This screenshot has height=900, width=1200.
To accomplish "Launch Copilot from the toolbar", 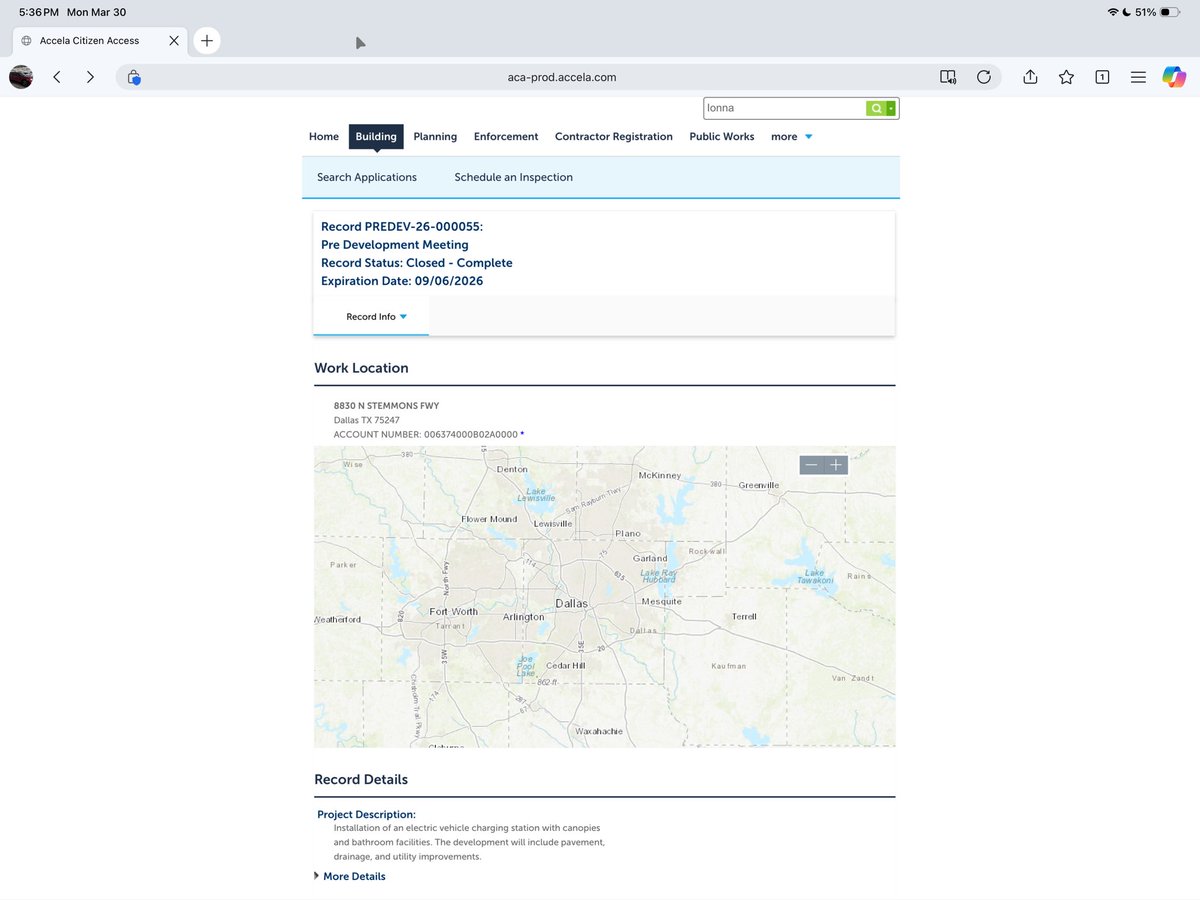I will (1173, 77).
